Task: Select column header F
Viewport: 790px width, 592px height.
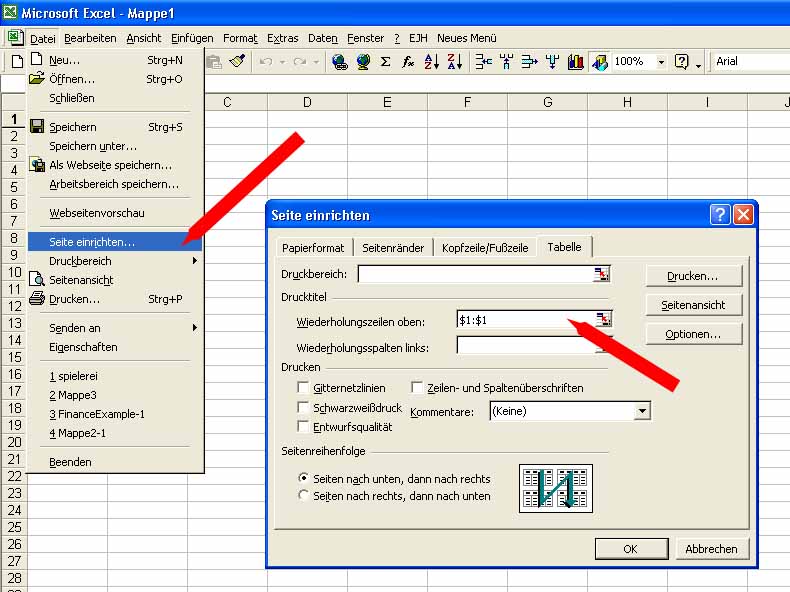Action: [467, 102]
